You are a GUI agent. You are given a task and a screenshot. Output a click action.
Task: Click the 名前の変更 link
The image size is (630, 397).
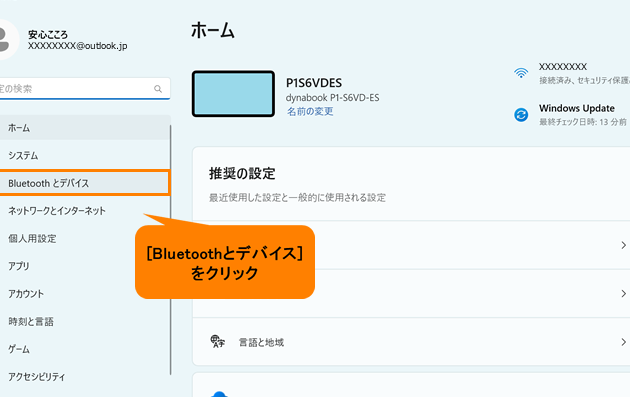310,111
